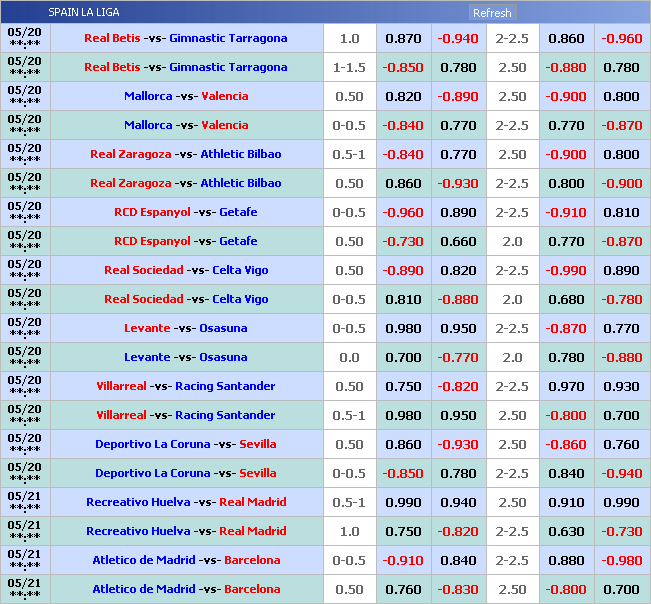Select odds 0.870 for Real Betis match
The image size is (651, 604).
pyautogui.click(x=403, y=39)
